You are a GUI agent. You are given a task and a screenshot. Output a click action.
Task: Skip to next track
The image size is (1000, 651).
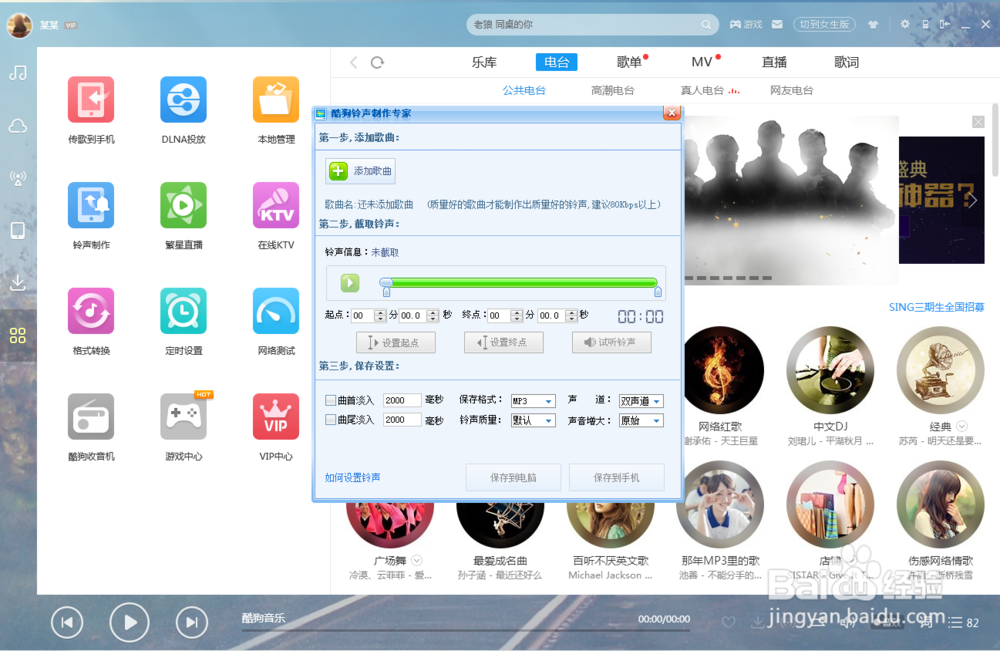tap(191, 622)
